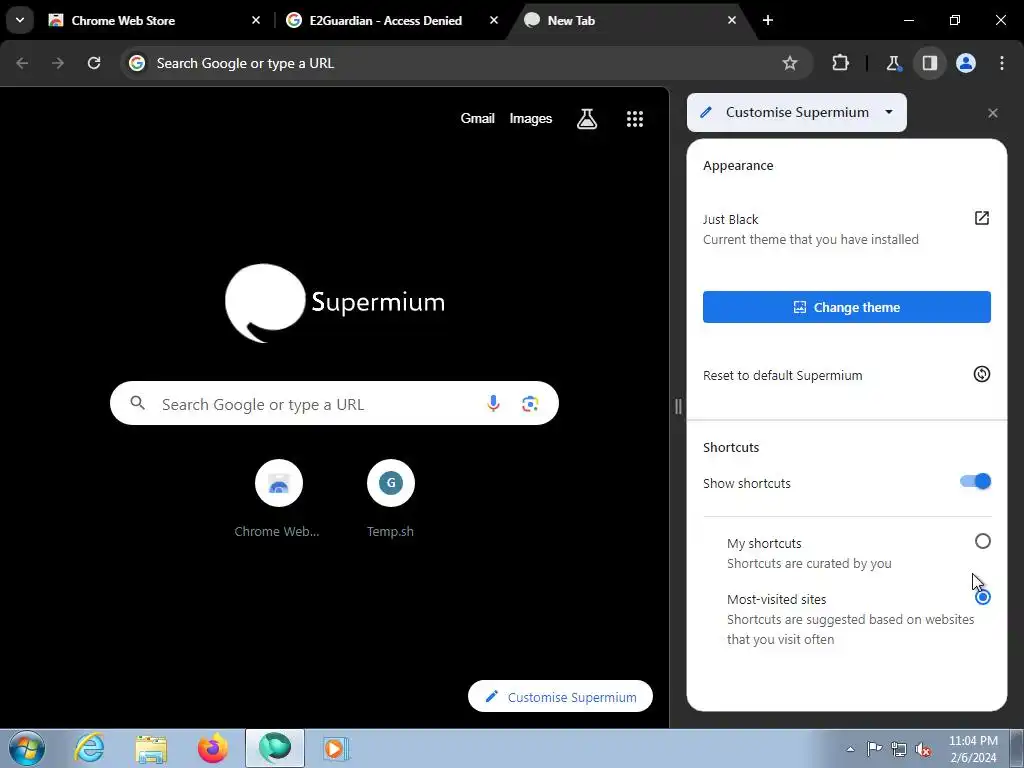The height and width of the screenshot is (768, 1024).
Task: Launch Firefox from taskbar
Action: tap(213, 748)
